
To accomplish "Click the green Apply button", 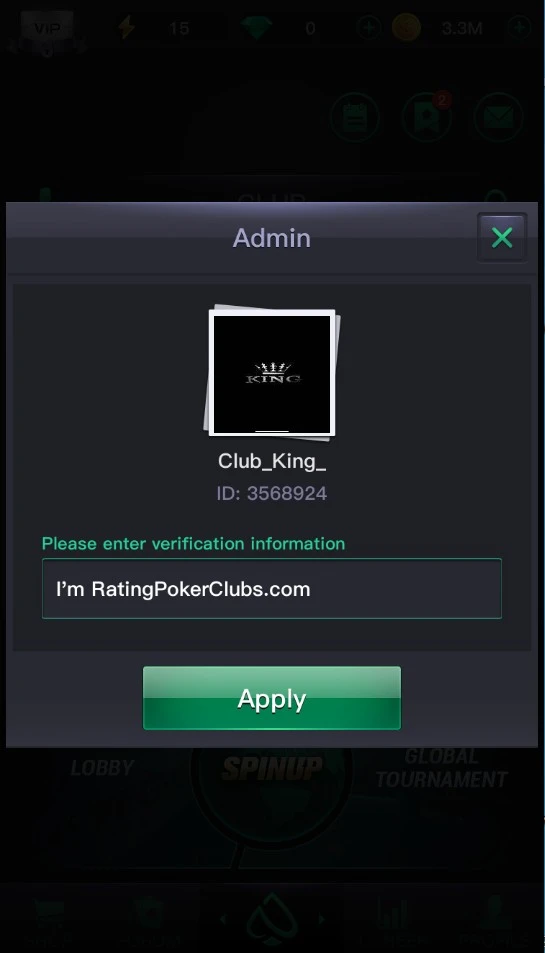I will pyautogui.click(x=272, y=698).
